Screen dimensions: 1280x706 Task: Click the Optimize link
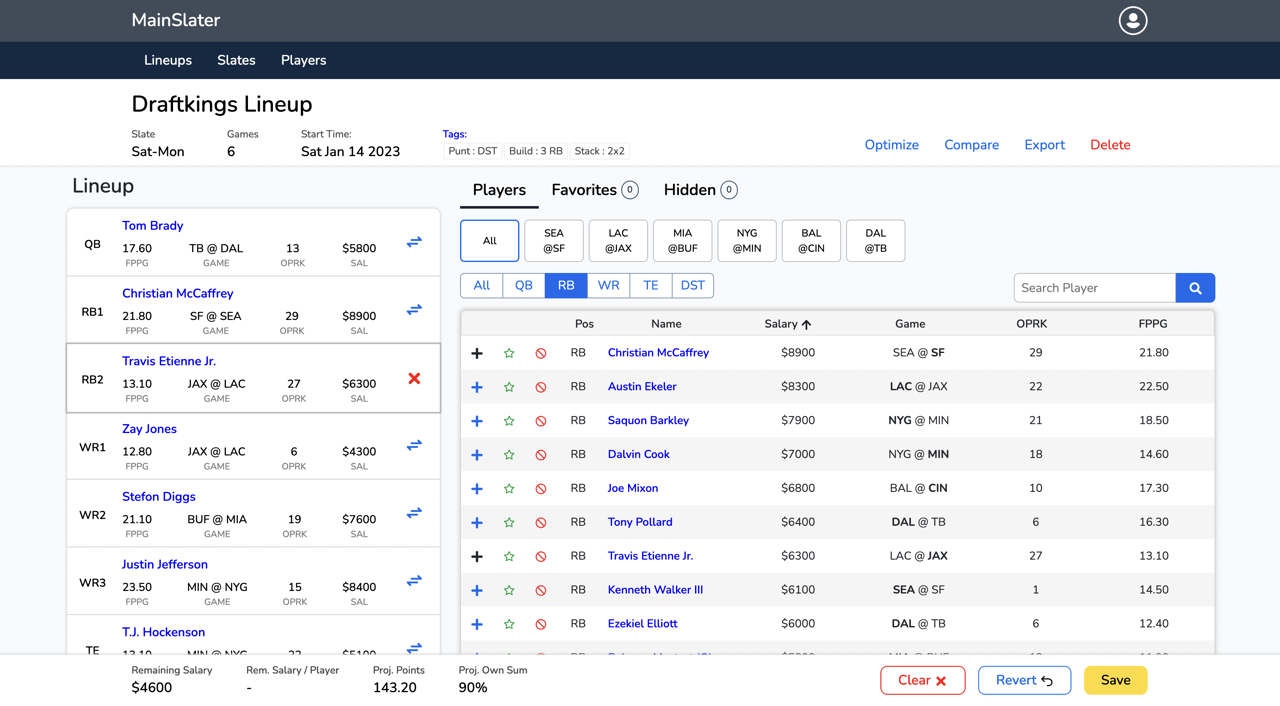point(891,145)
